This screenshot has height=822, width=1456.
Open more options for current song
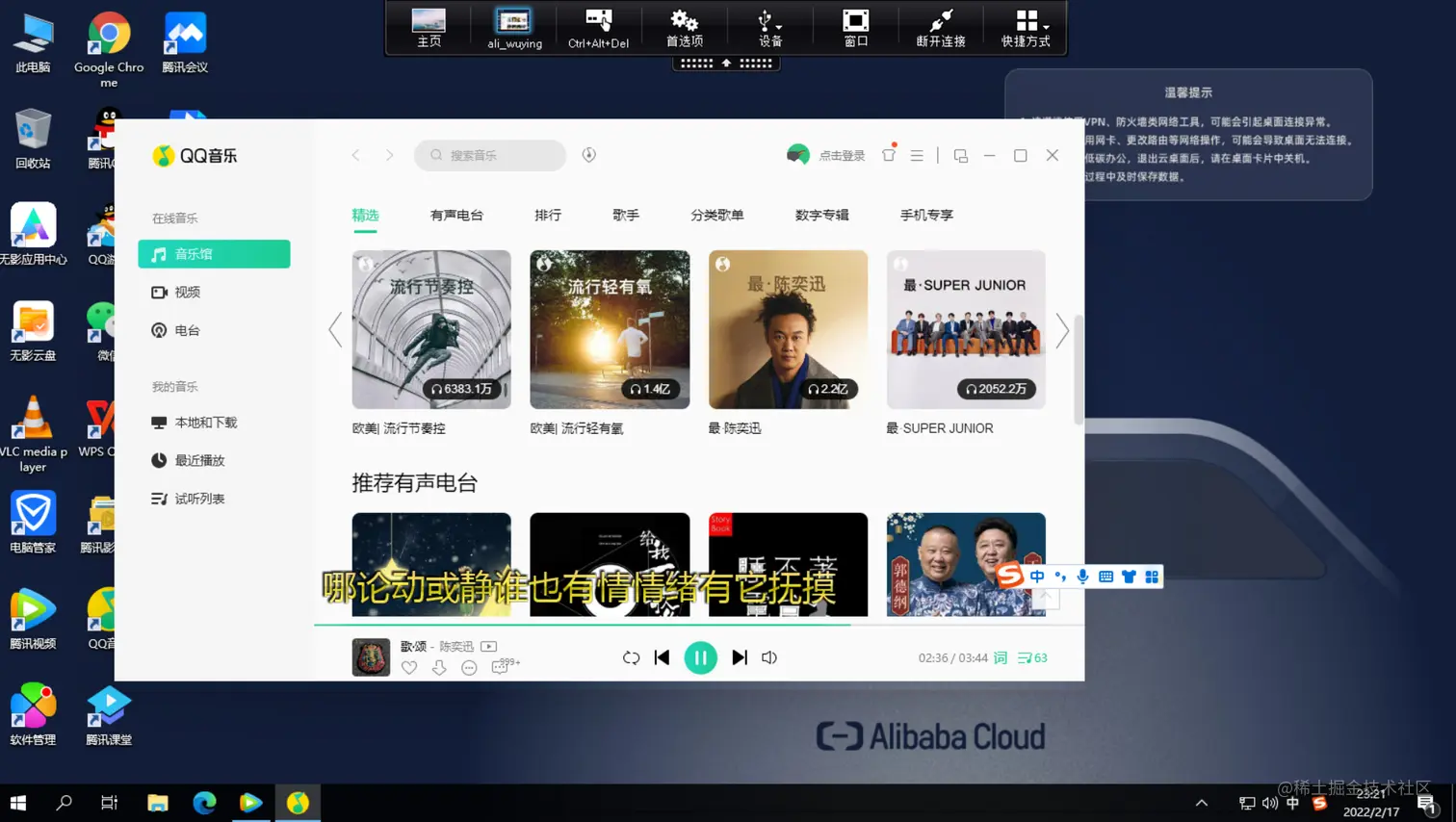click(x=469, y=668)
